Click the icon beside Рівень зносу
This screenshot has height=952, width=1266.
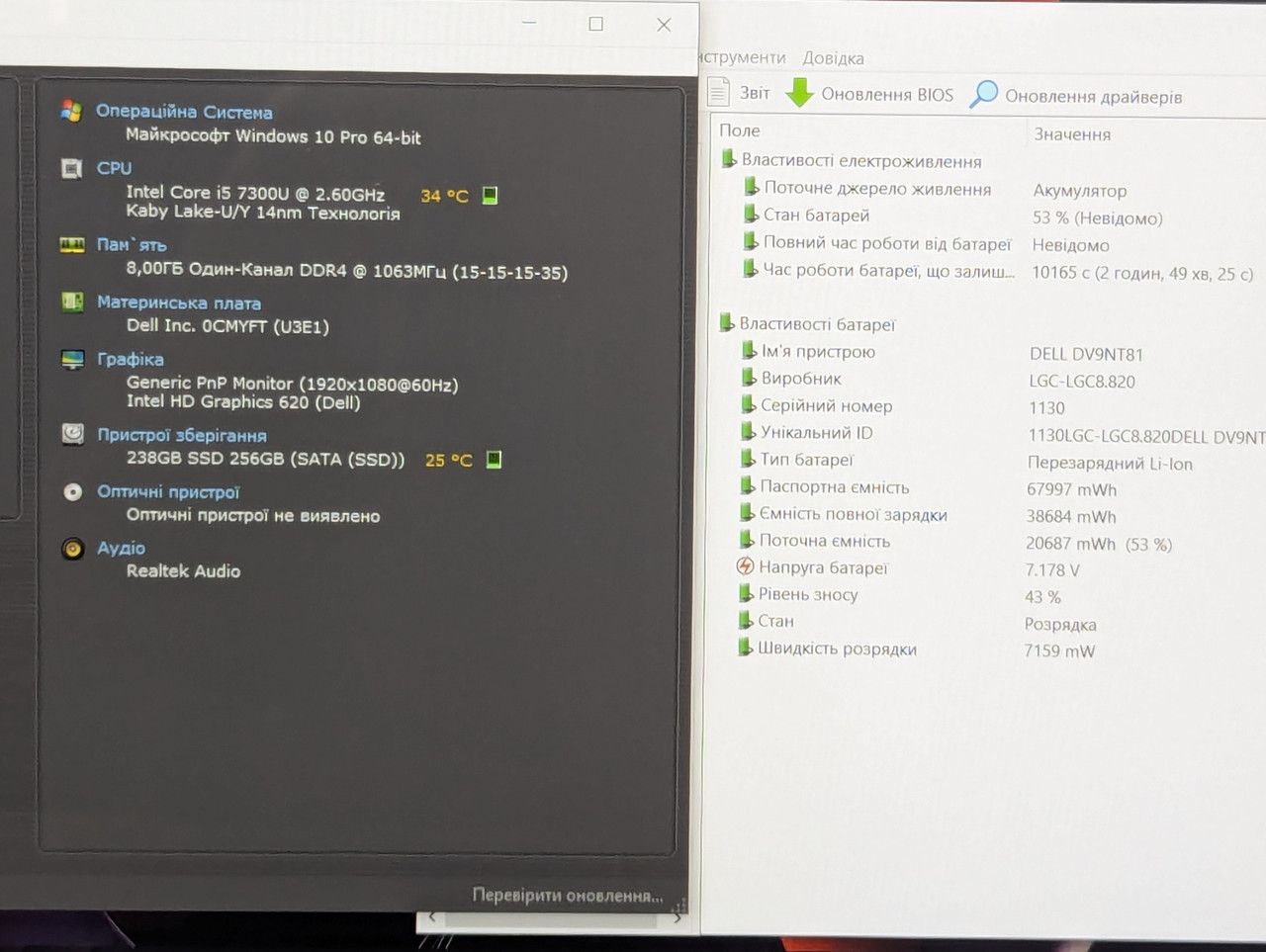tap(746, 593)
